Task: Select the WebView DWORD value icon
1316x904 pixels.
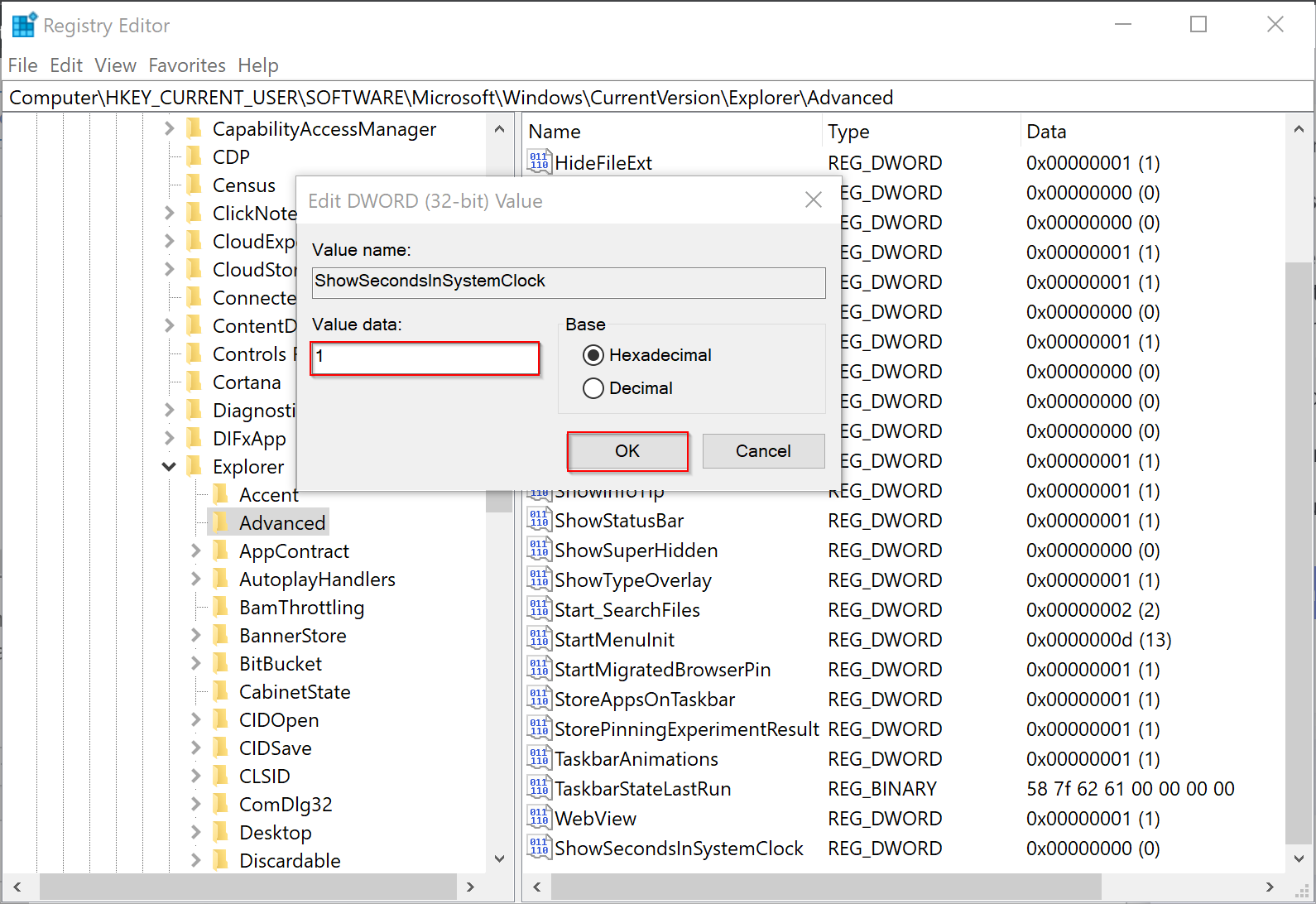Action: 539,818
